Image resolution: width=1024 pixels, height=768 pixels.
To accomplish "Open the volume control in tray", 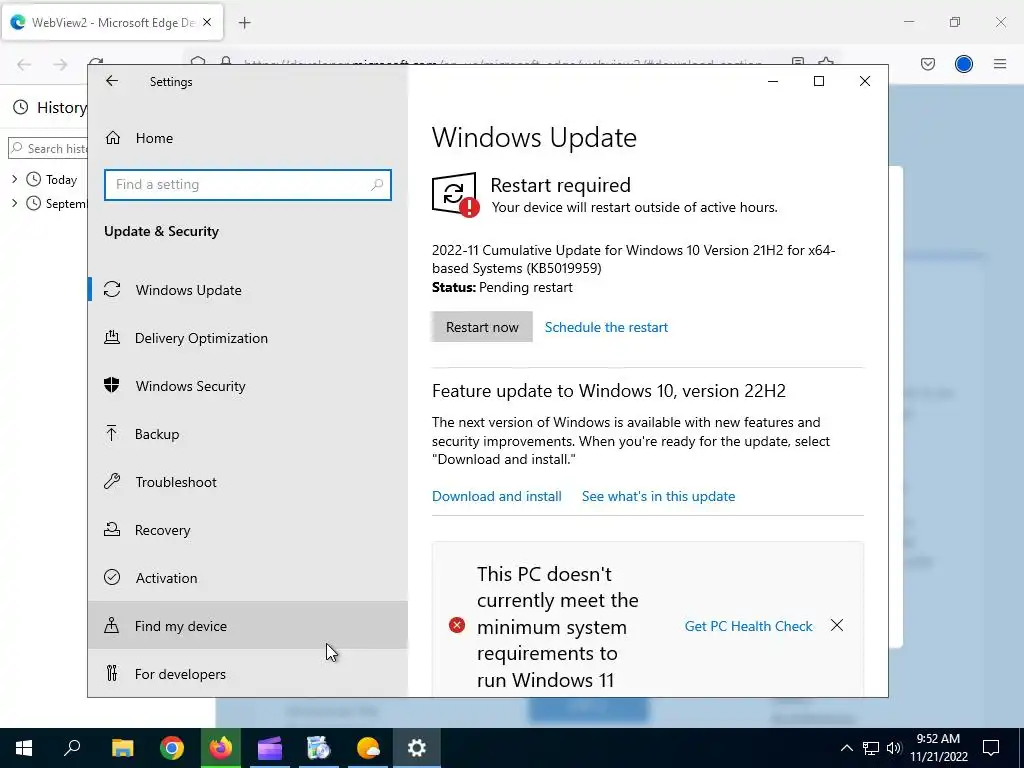I will pos(894,748).
